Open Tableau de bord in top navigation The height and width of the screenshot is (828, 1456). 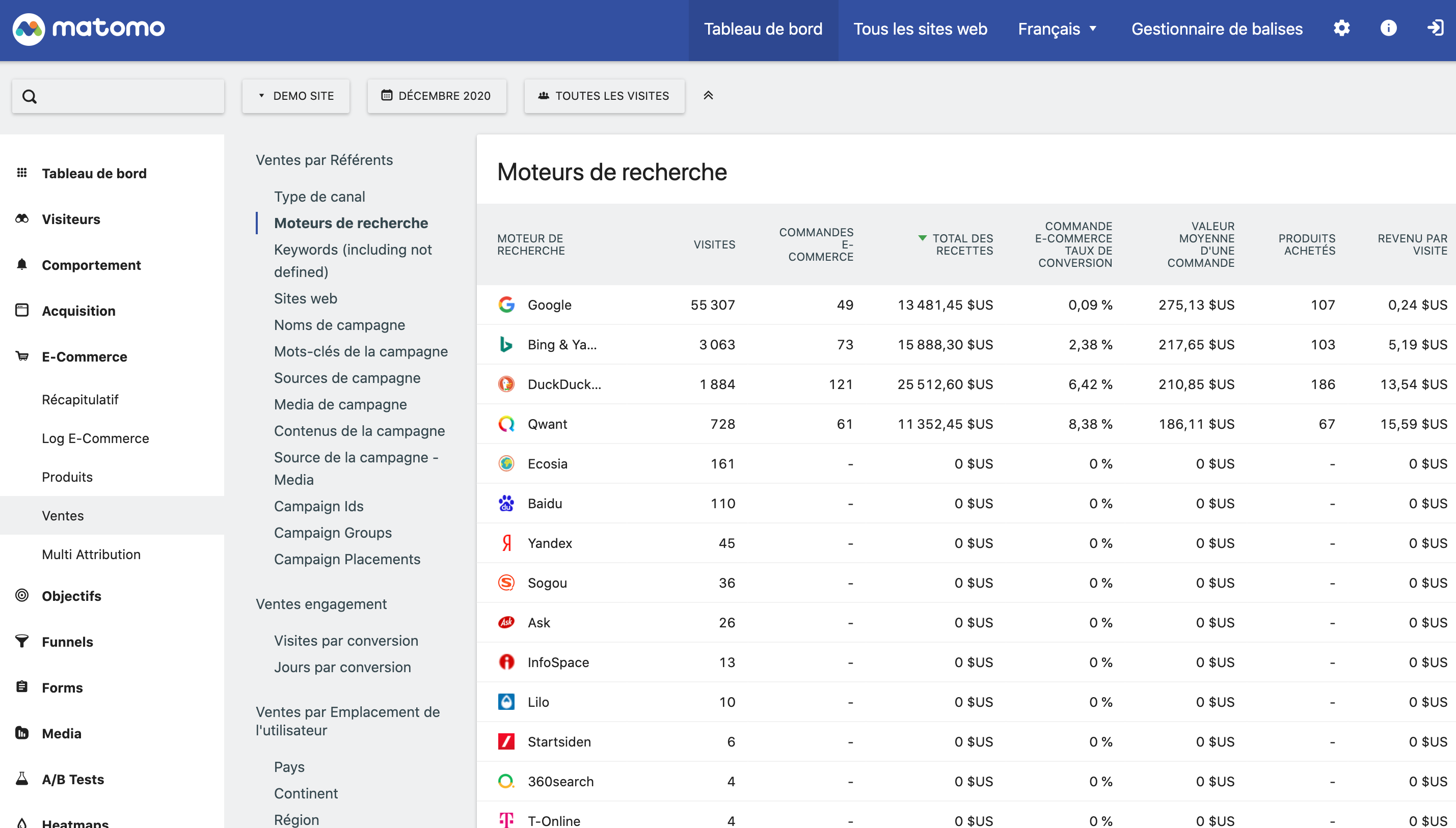[763, 29]
